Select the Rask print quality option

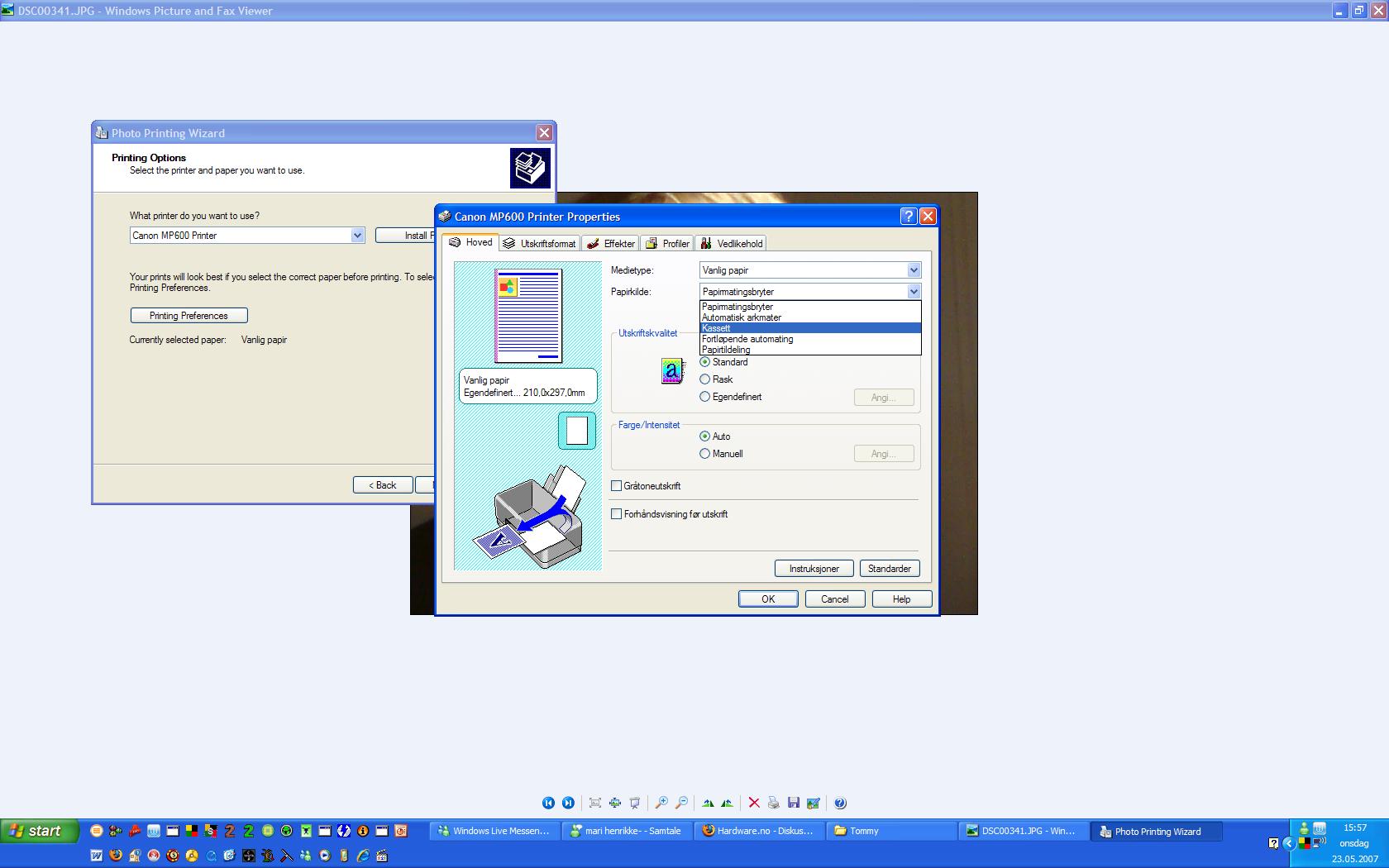716,379
